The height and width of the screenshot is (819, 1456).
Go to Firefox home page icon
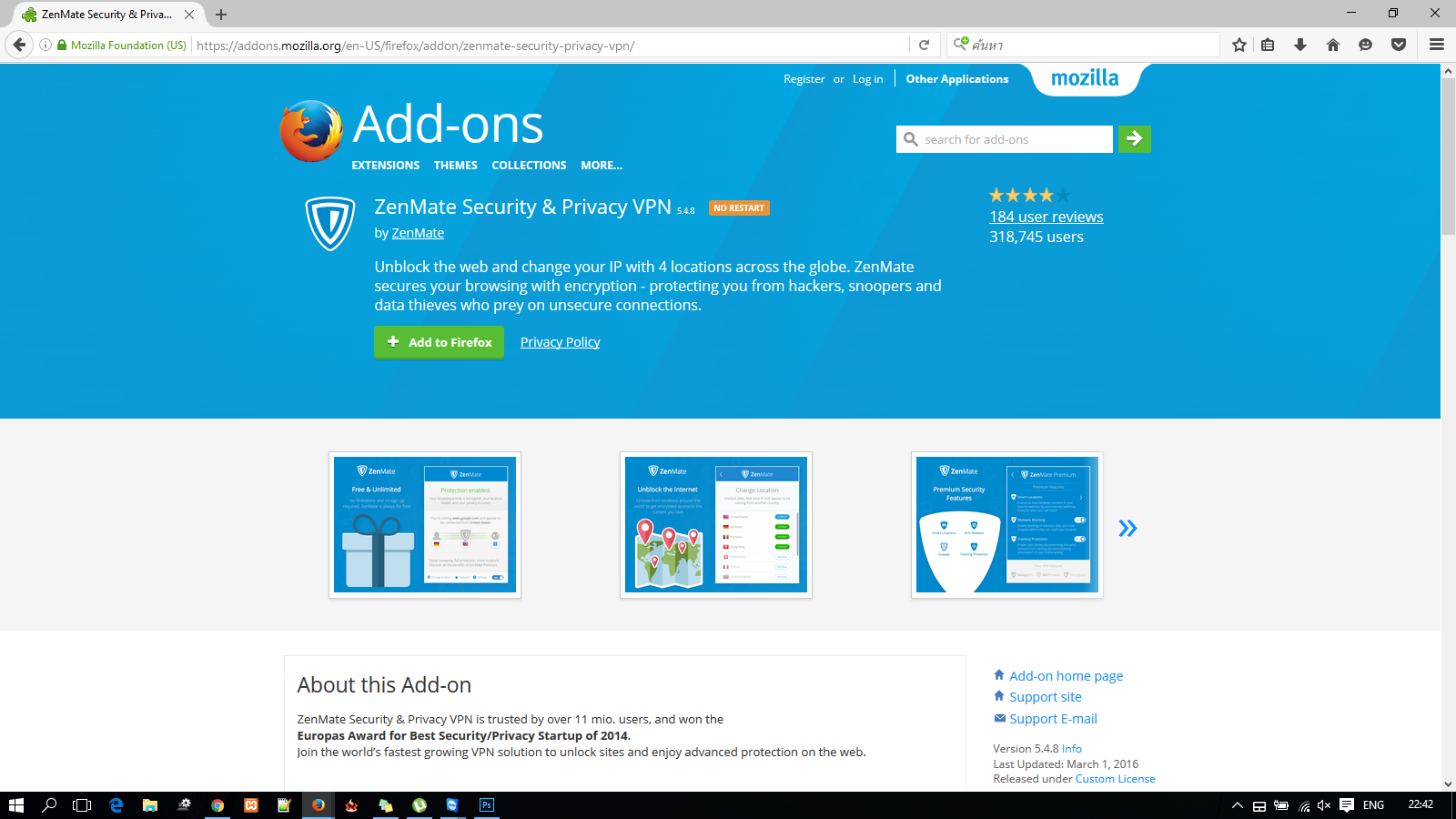(x=1333, y=45)
